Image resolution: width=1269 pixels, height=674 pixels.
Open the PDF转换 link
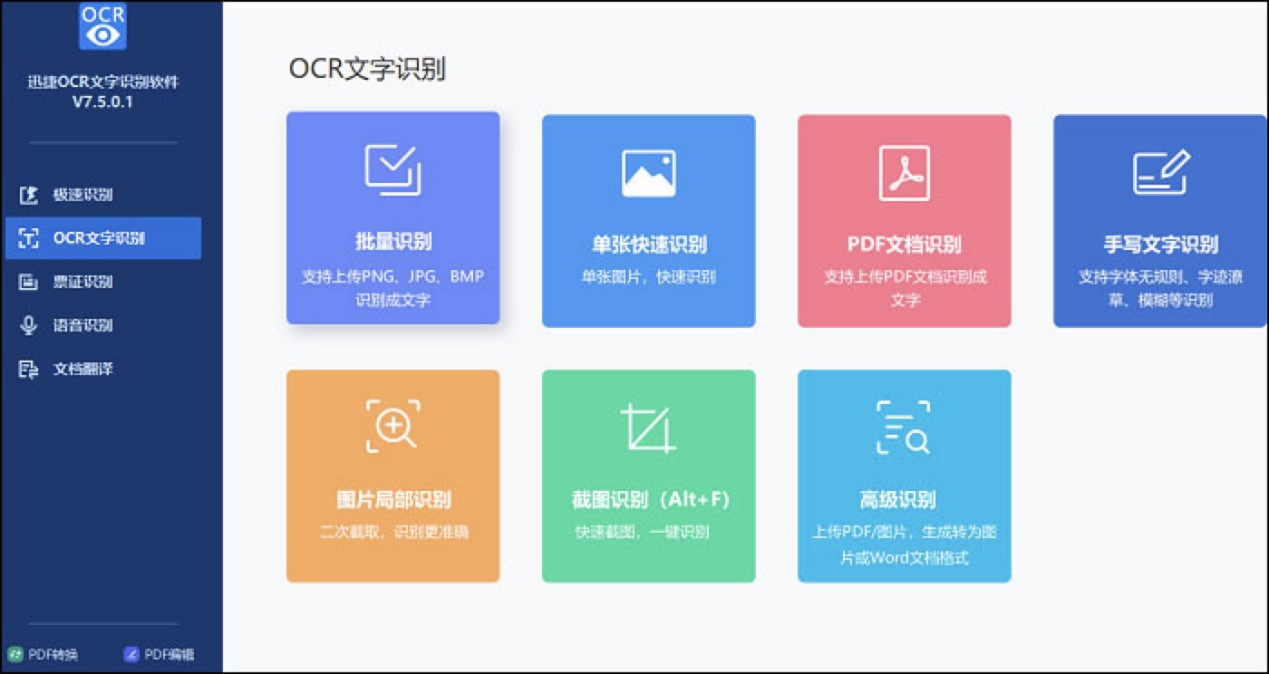click(x=43, y=655)
